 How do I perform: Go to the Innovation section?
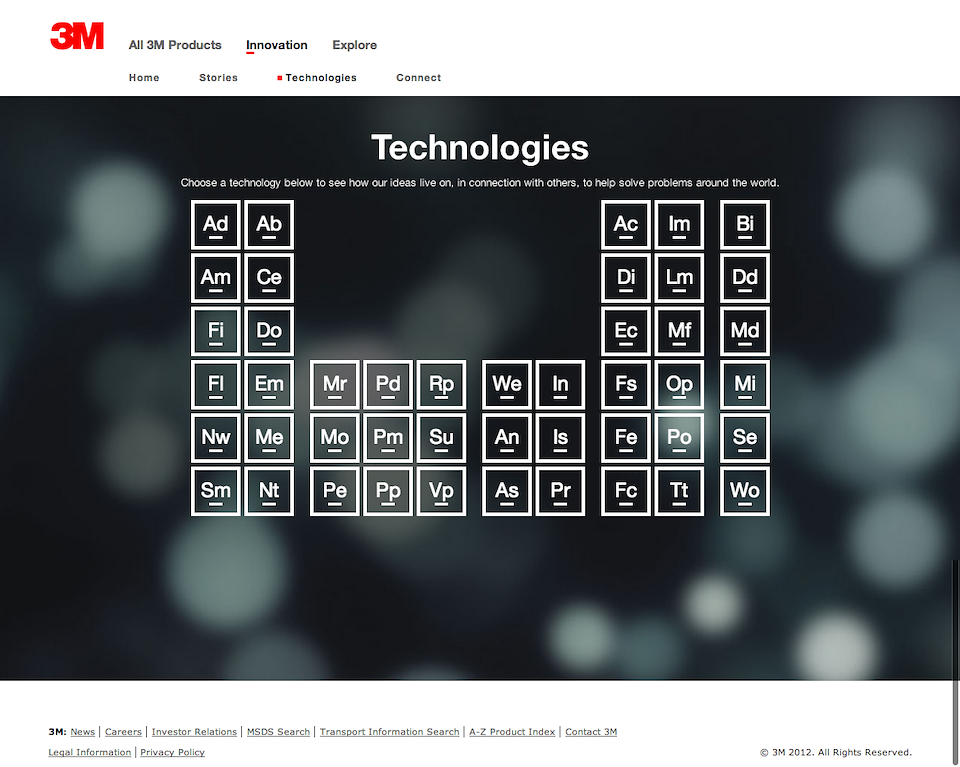click(277, 45)
